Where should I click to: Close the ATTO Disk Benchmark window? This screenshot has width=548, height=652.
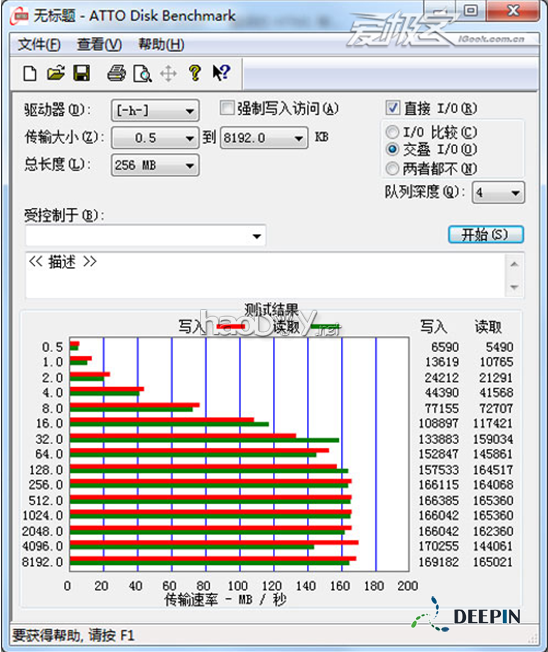[x=514, y=10]
